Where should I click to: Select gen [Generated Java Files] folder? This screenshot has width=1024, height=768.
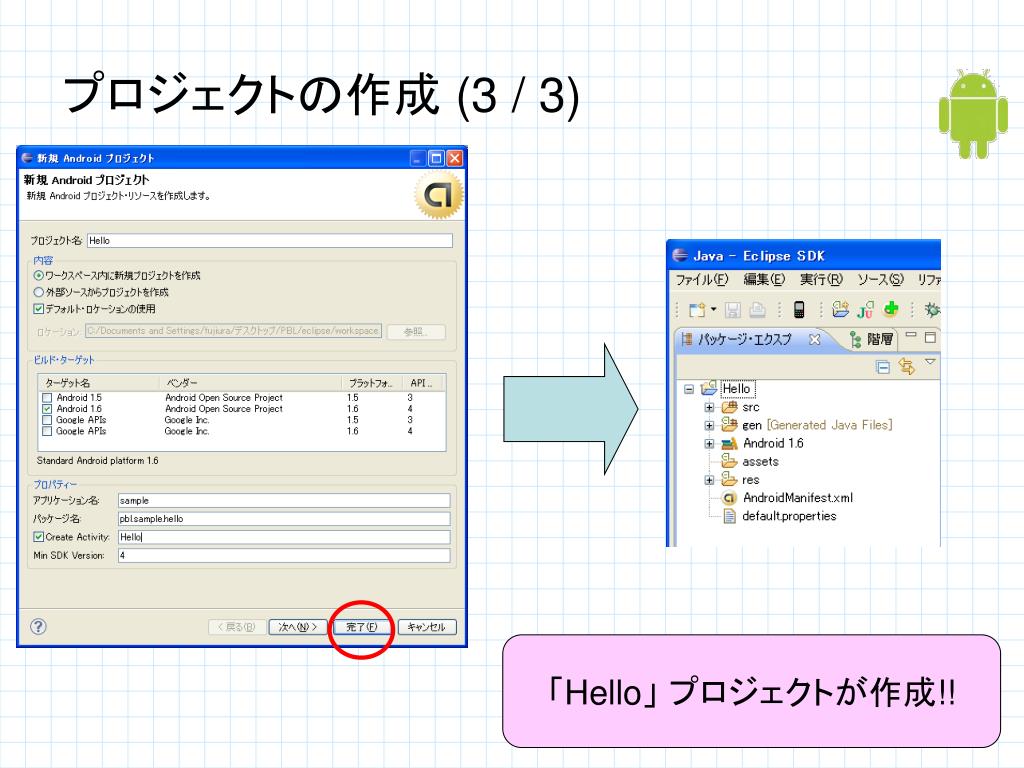pos(817,425)
